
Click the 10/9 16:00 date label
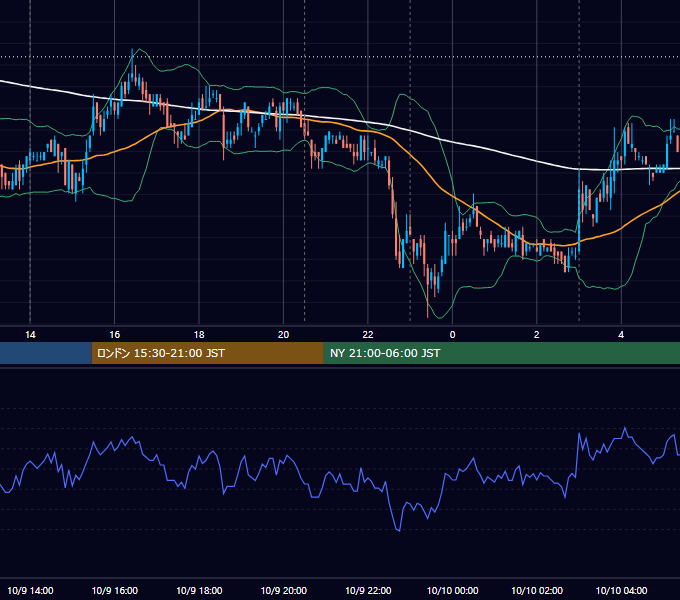tap(114, 590)
